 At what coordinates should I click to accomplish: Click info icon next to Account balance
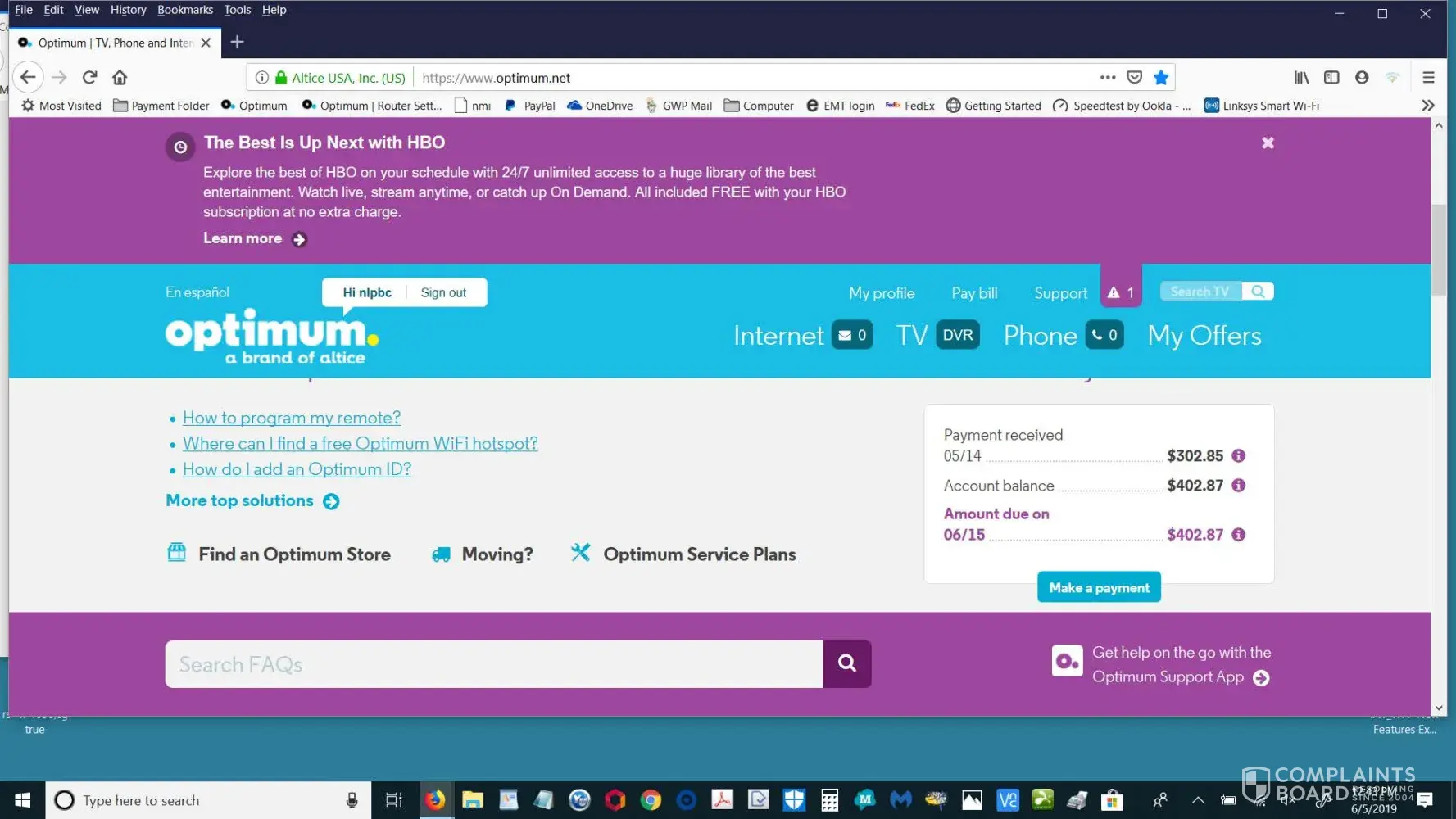coord(1238,486)
